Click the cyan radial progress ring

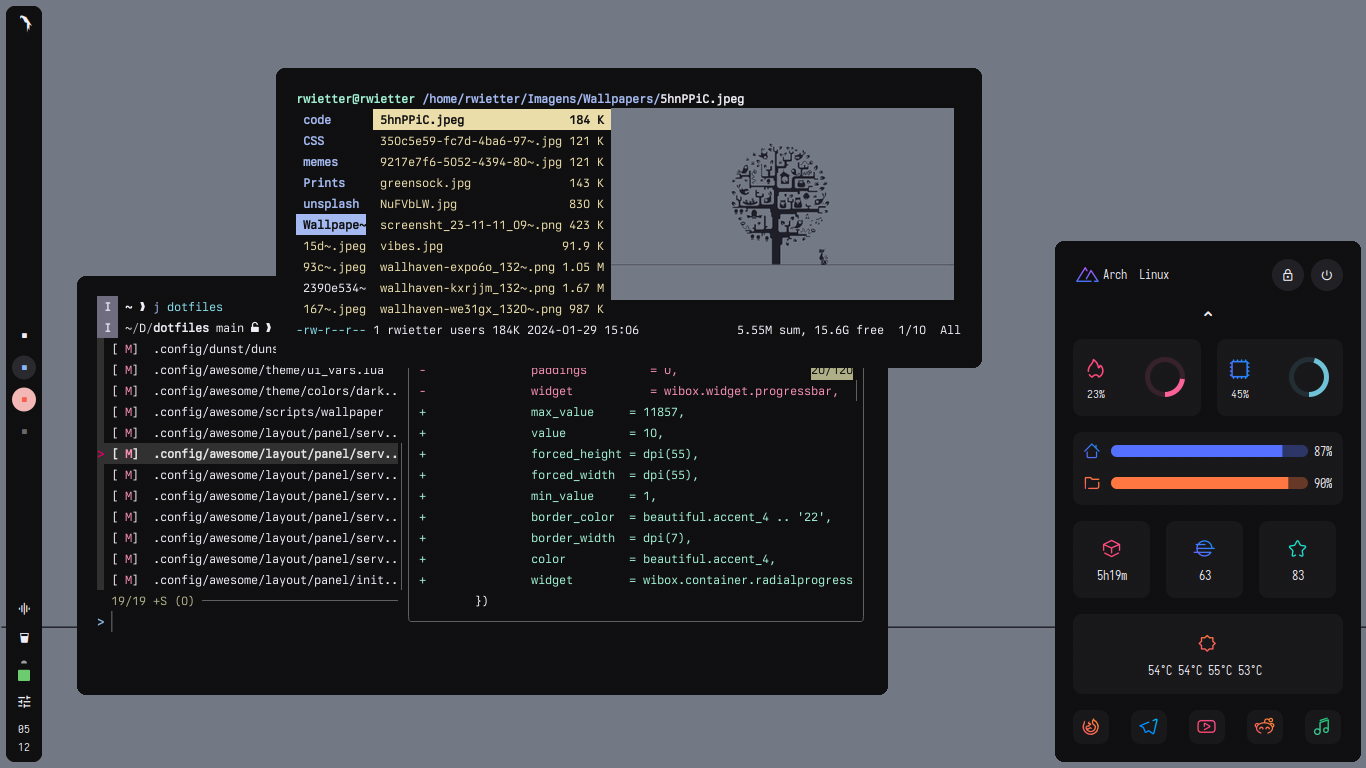(1308, 377)
